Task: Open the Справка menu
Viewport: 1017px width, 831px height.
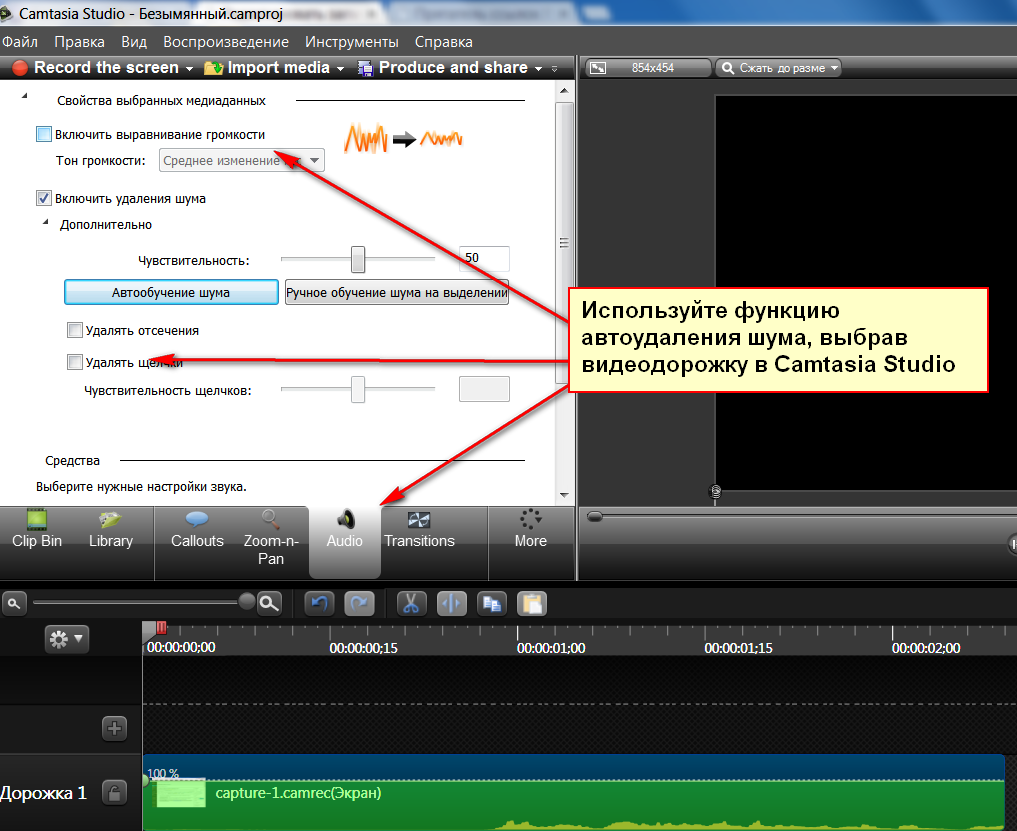Action: click(444, 42)
